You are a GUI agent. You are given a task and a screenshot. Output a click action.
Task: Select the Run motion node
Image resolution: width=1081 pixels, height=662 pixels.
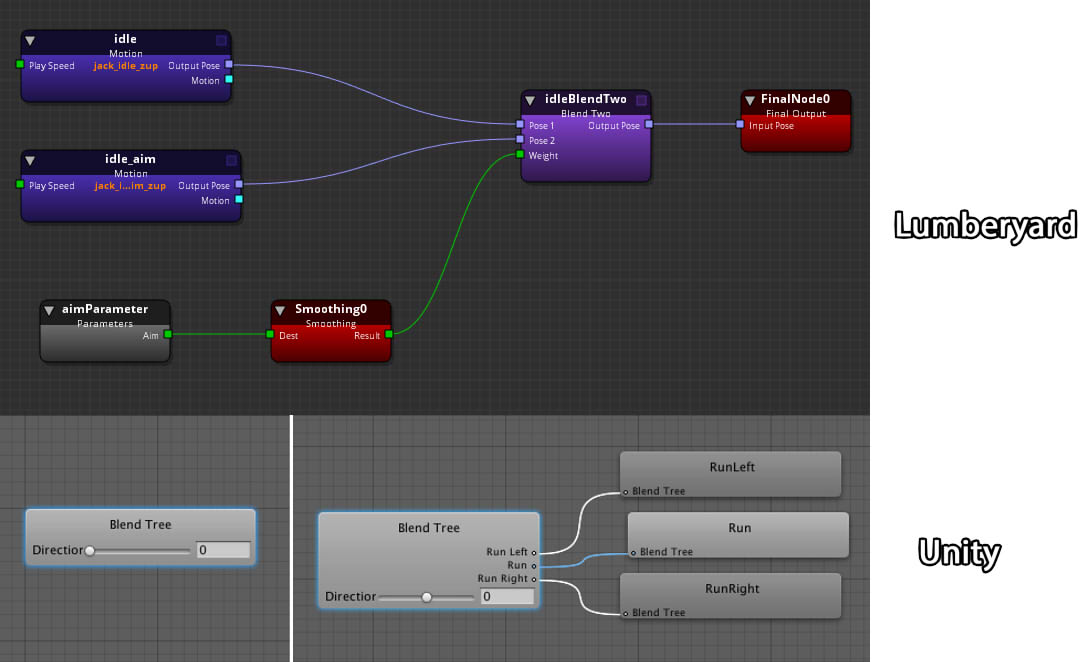[738, 535]
